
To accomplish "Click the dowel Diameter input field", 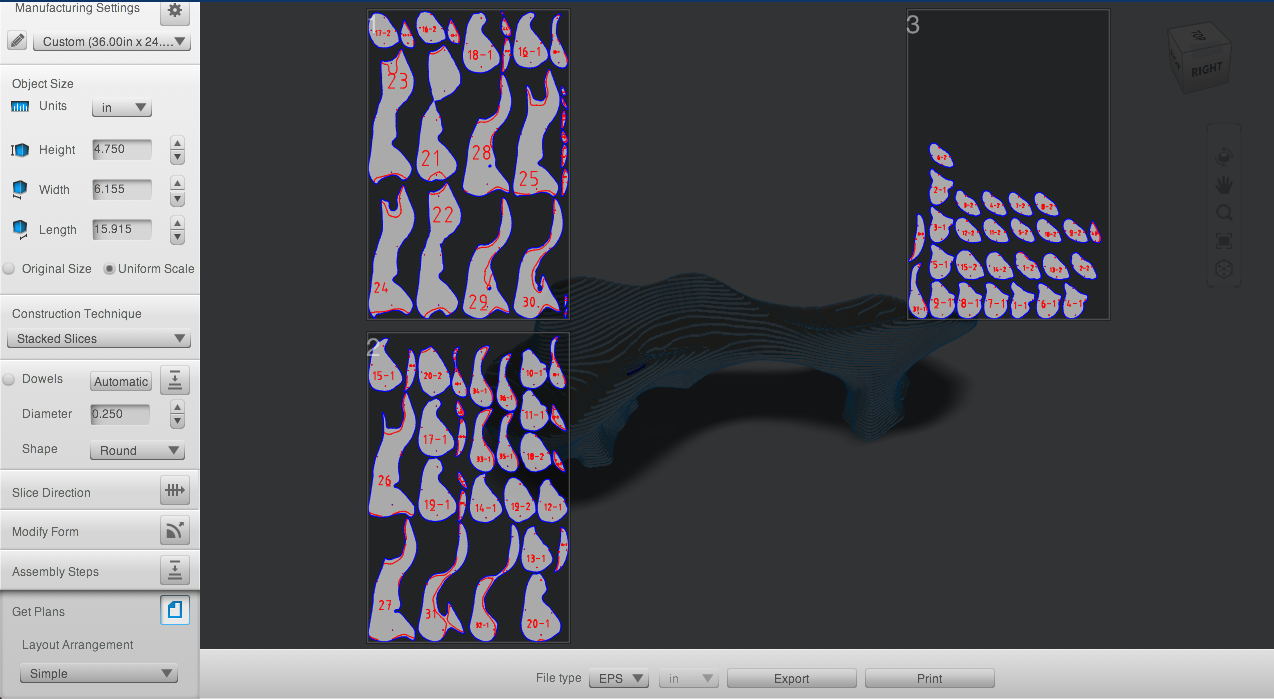I will point(120,414).
